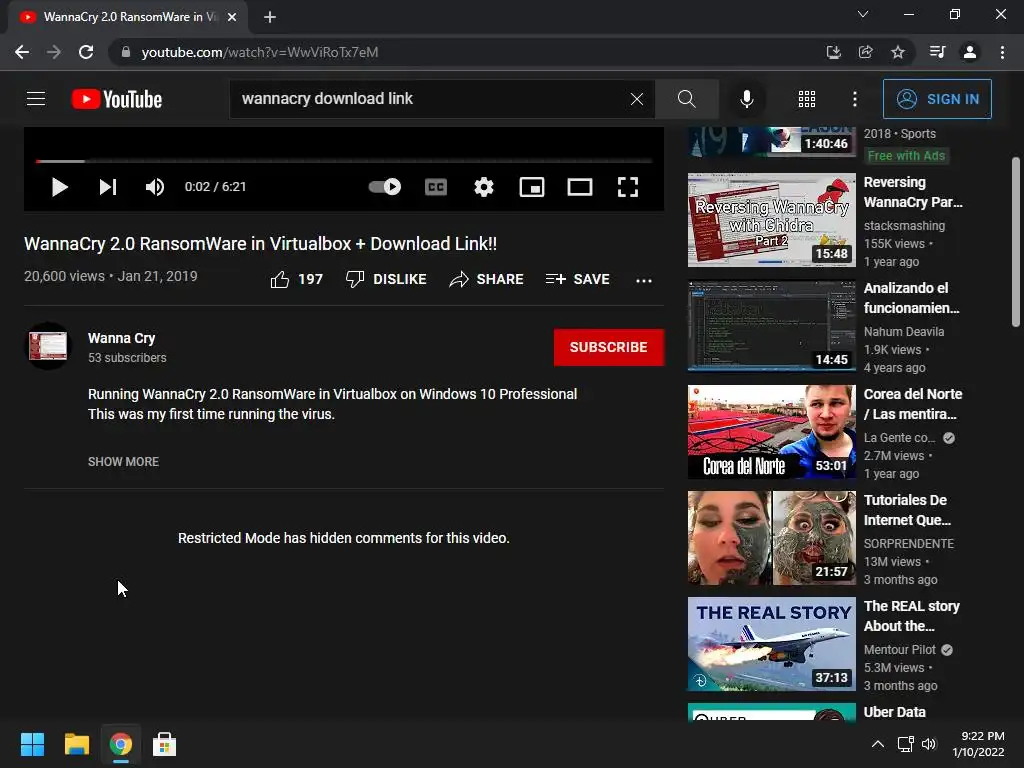Close the WannaCry YouTube tab
The image size is (1024, 768).
point(232,18)
